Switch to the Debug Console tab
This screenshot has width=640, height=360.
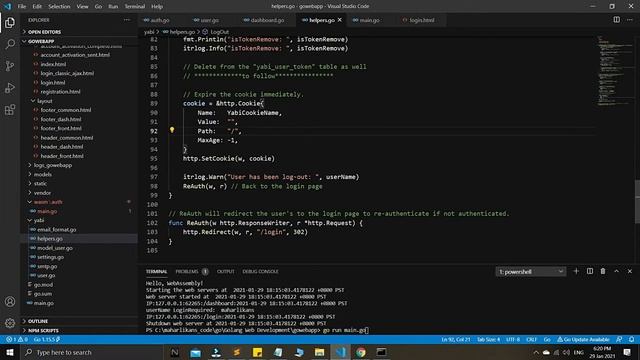pos(260,271)
